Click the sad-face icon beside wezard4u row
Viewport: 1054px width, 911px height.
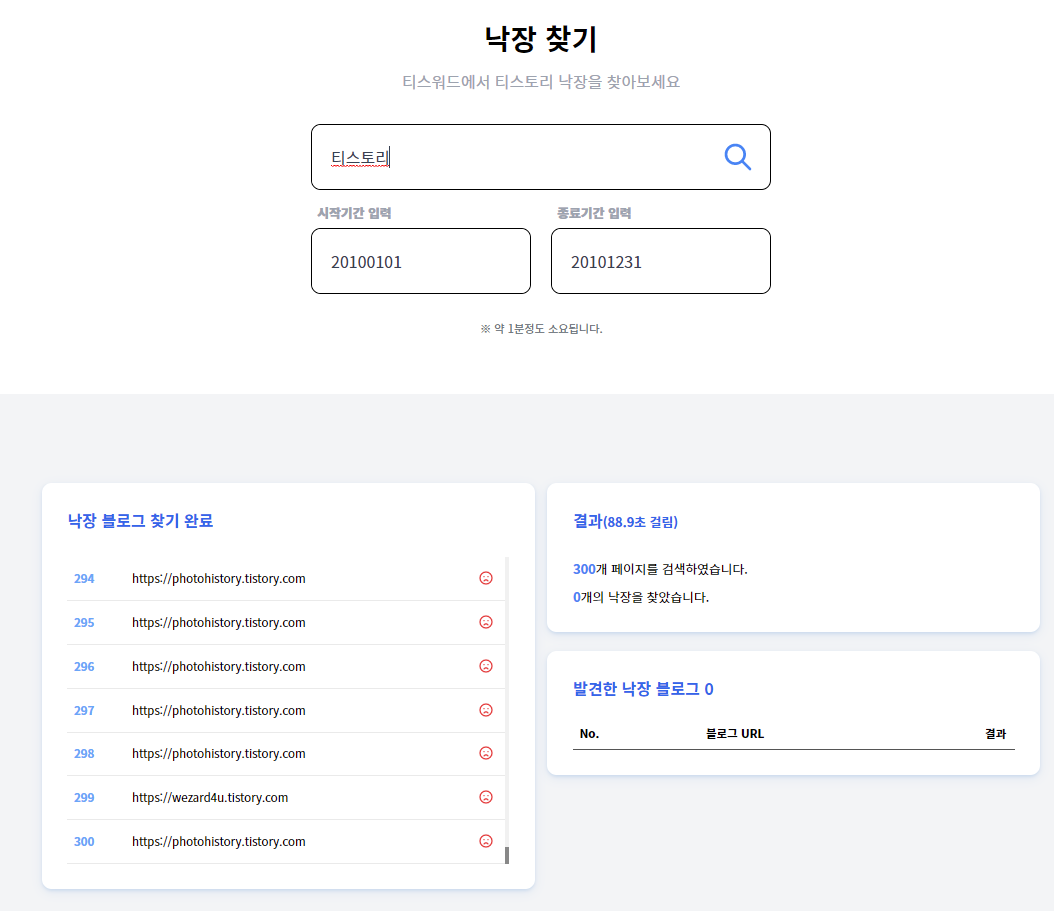pyautogui.click(x=486, y=797)
